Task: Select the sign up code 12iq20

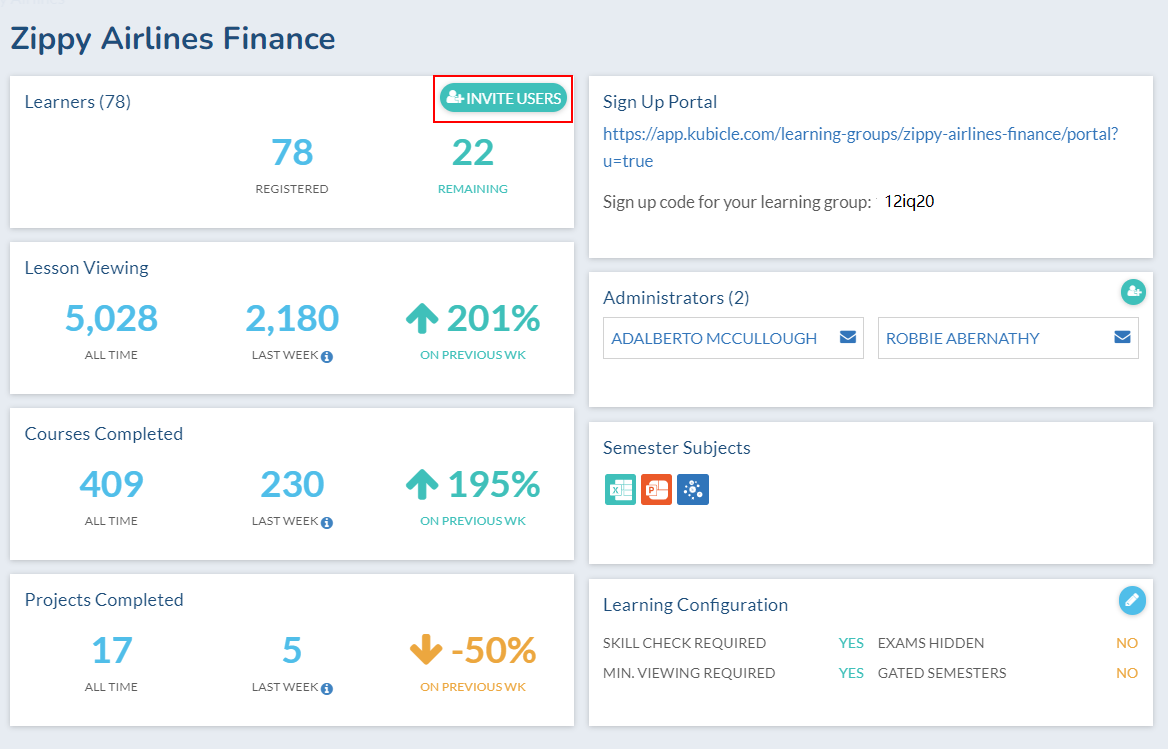Action: tap(909, 201)
